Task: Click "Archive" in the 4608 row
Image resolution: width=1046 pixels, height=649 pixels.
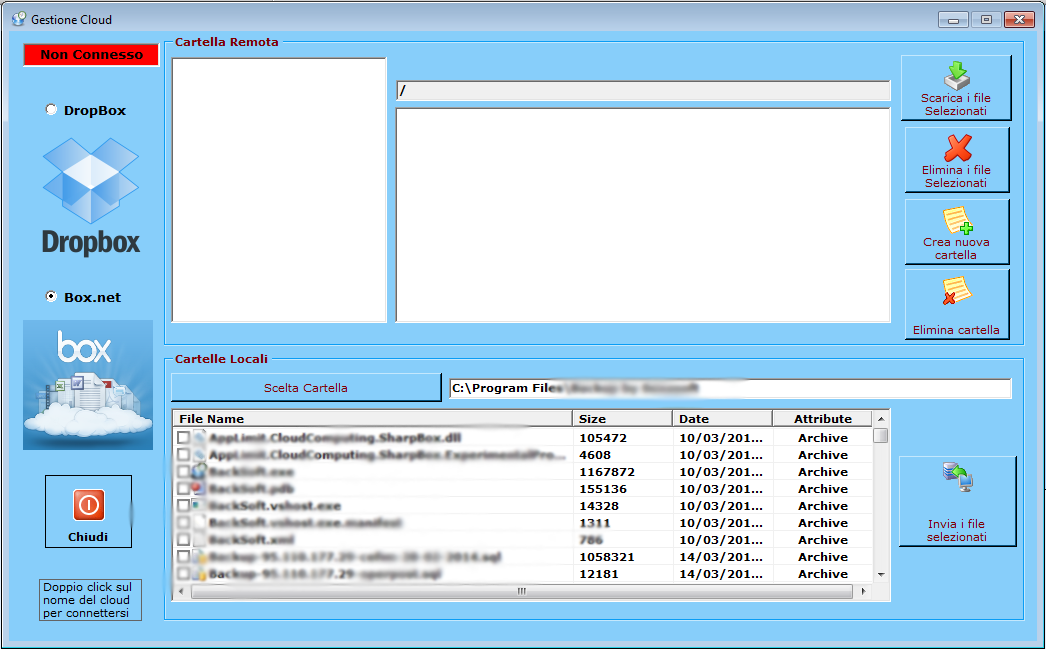Action: tap(823, 455)
